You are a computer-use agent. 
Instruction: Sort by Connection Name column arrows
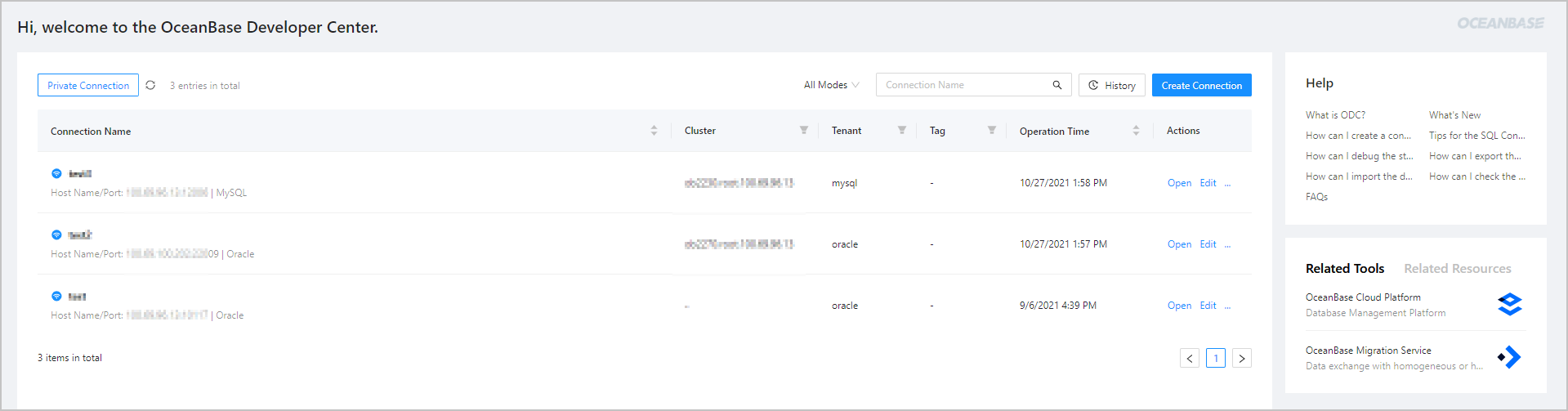[654, 131]
